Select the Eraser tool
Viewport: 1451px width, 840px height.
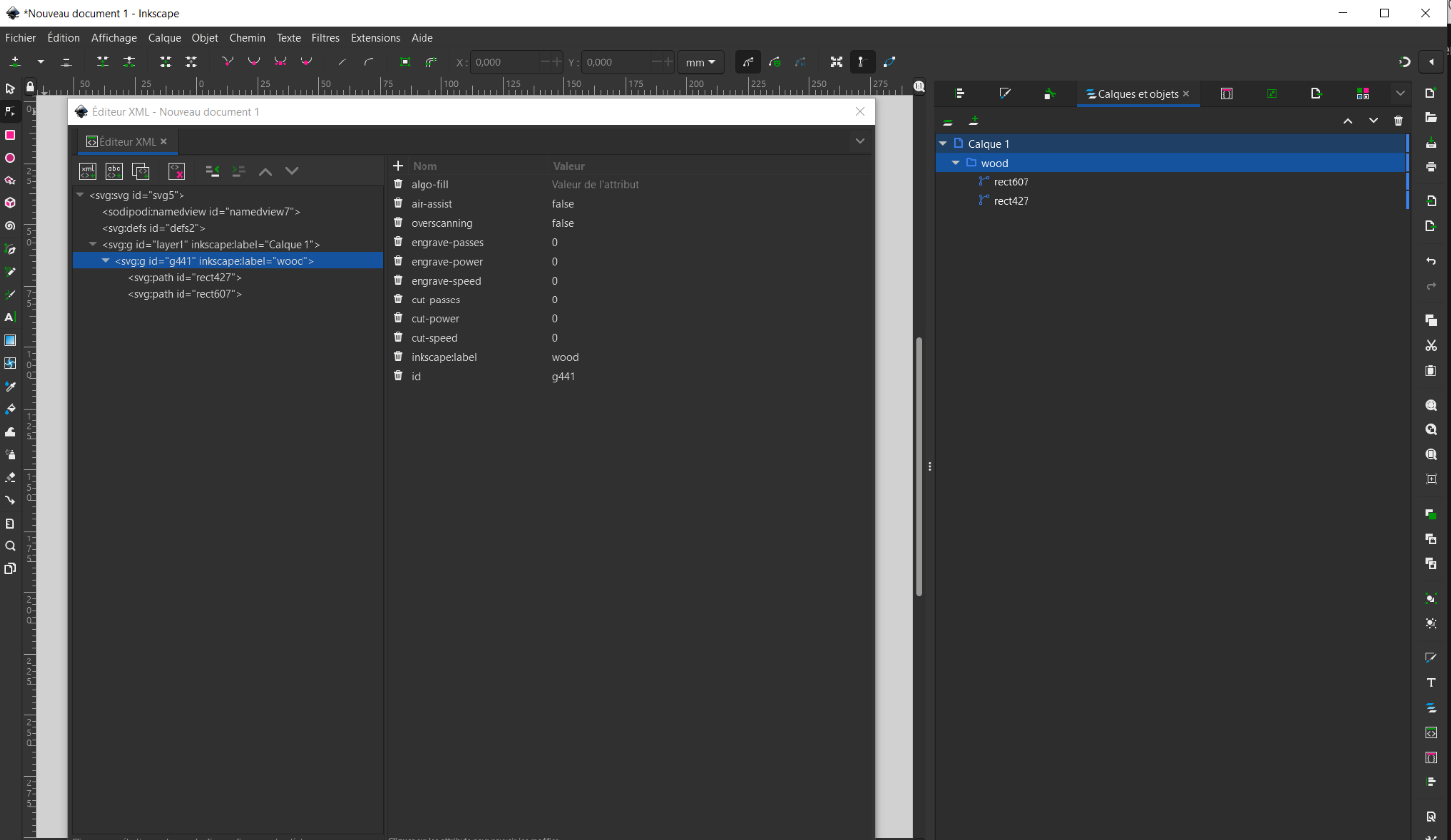tap(10, 477)
